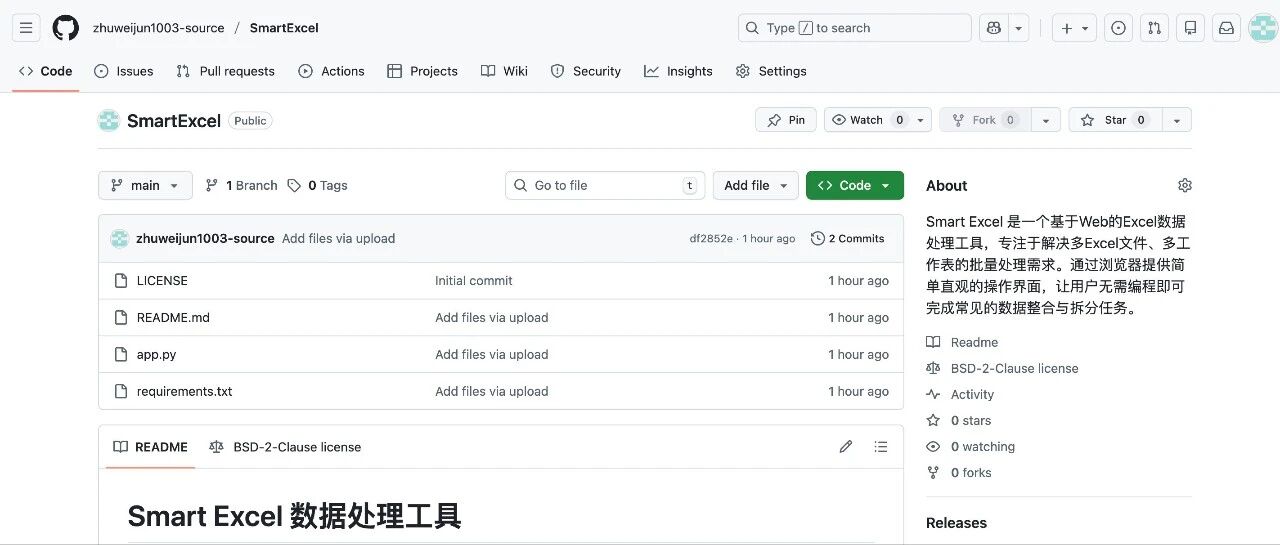Pin the SmartExcel repository
Screen dimensions: 1280x545
(x=786, y=120)
